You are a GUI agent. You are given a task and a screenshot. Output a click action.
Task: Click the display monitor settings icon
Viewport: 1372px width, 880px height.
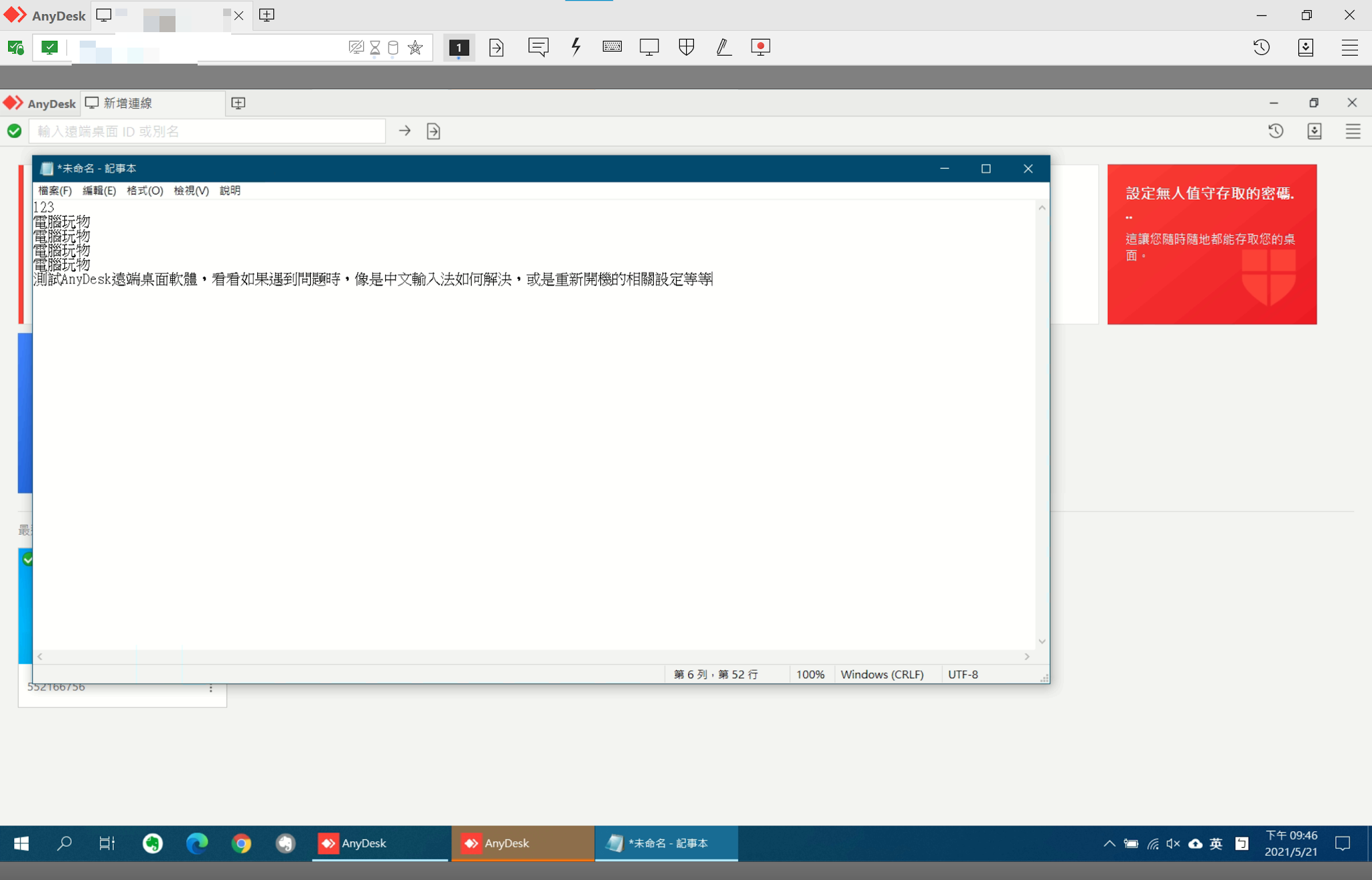point(649,47)
